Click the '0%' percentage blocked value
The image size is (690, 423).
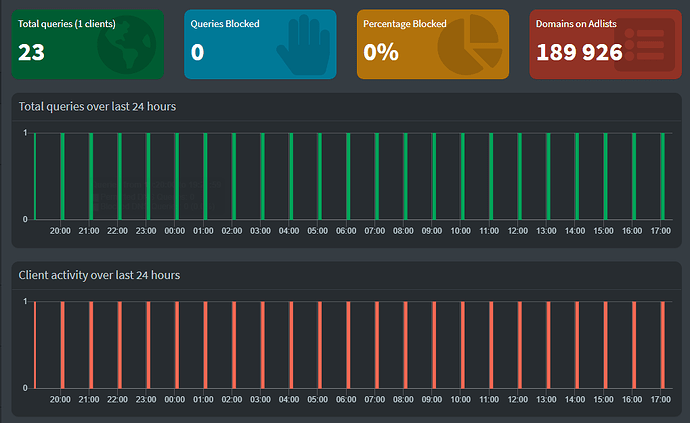coord(381,52)
